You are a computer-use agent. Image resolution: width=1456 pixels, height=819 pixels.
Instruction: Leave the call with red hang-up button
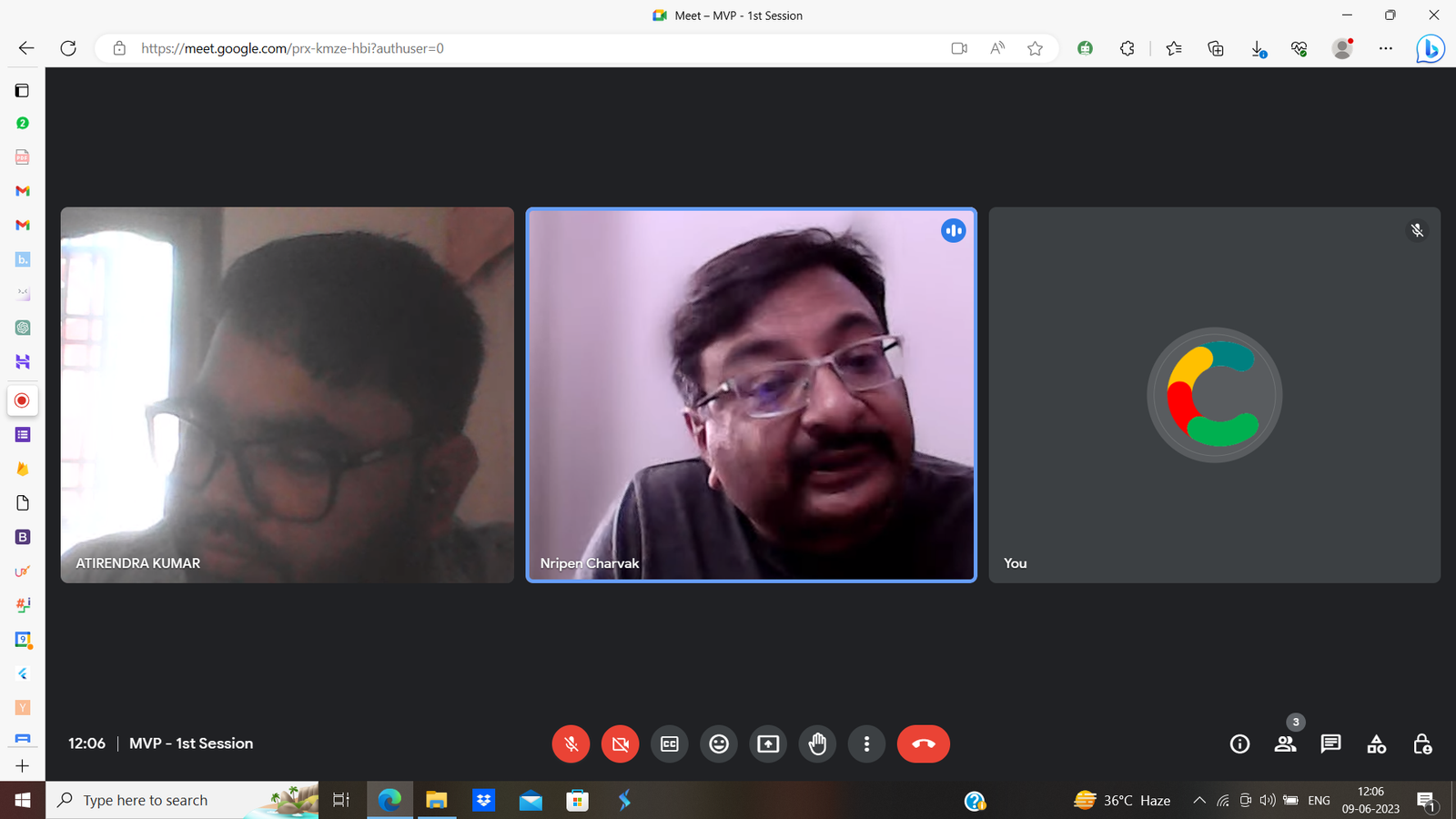point(923,743)
